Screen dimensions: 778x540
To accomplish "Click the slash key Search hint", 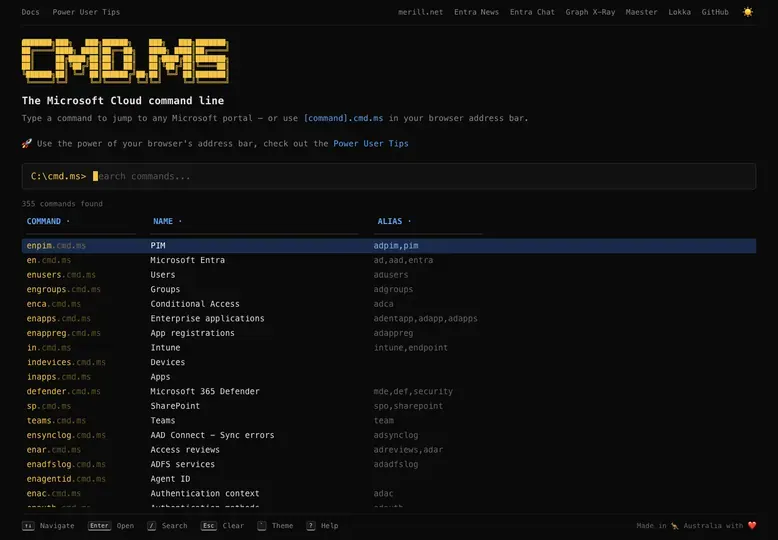I will pyautogui.click(x=167, y=526).
